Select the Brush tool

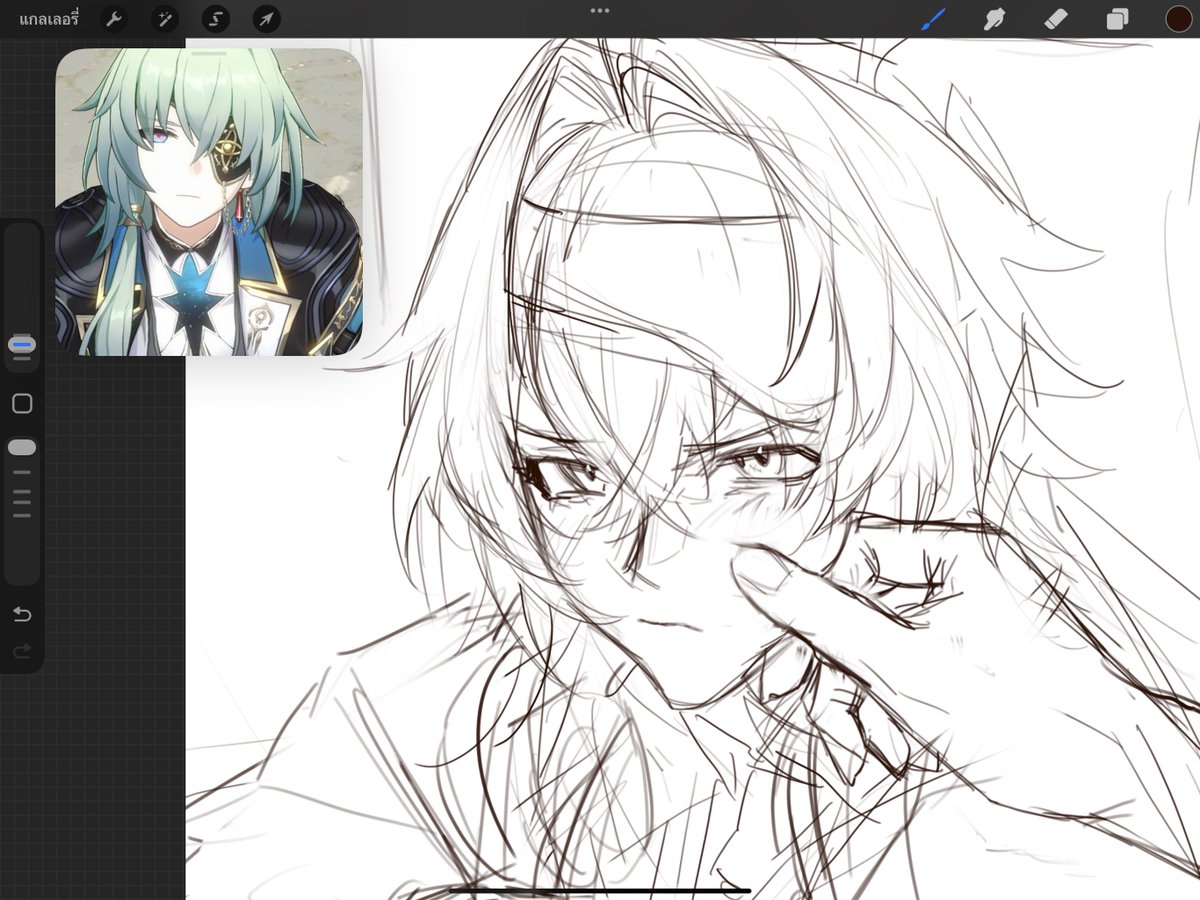933,18
